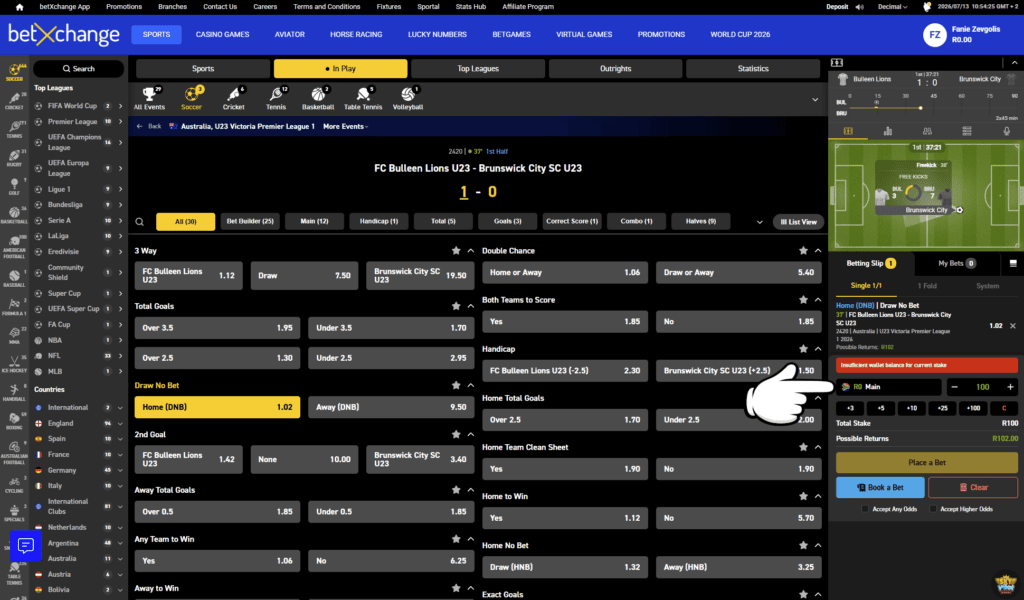Star the Both Teams to Score market
Screen dimensions: 1024x600
[803, 300]
